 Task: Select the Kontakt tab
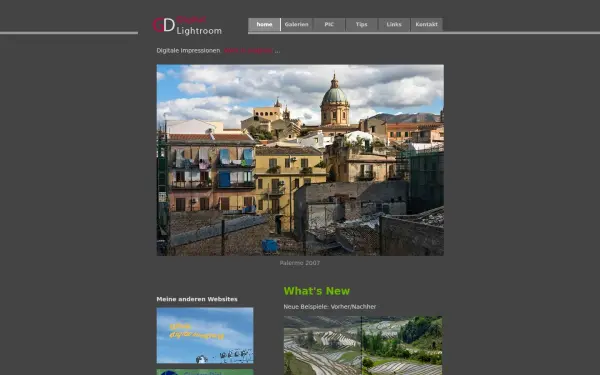pyautogui.click(x=427, y=24)
